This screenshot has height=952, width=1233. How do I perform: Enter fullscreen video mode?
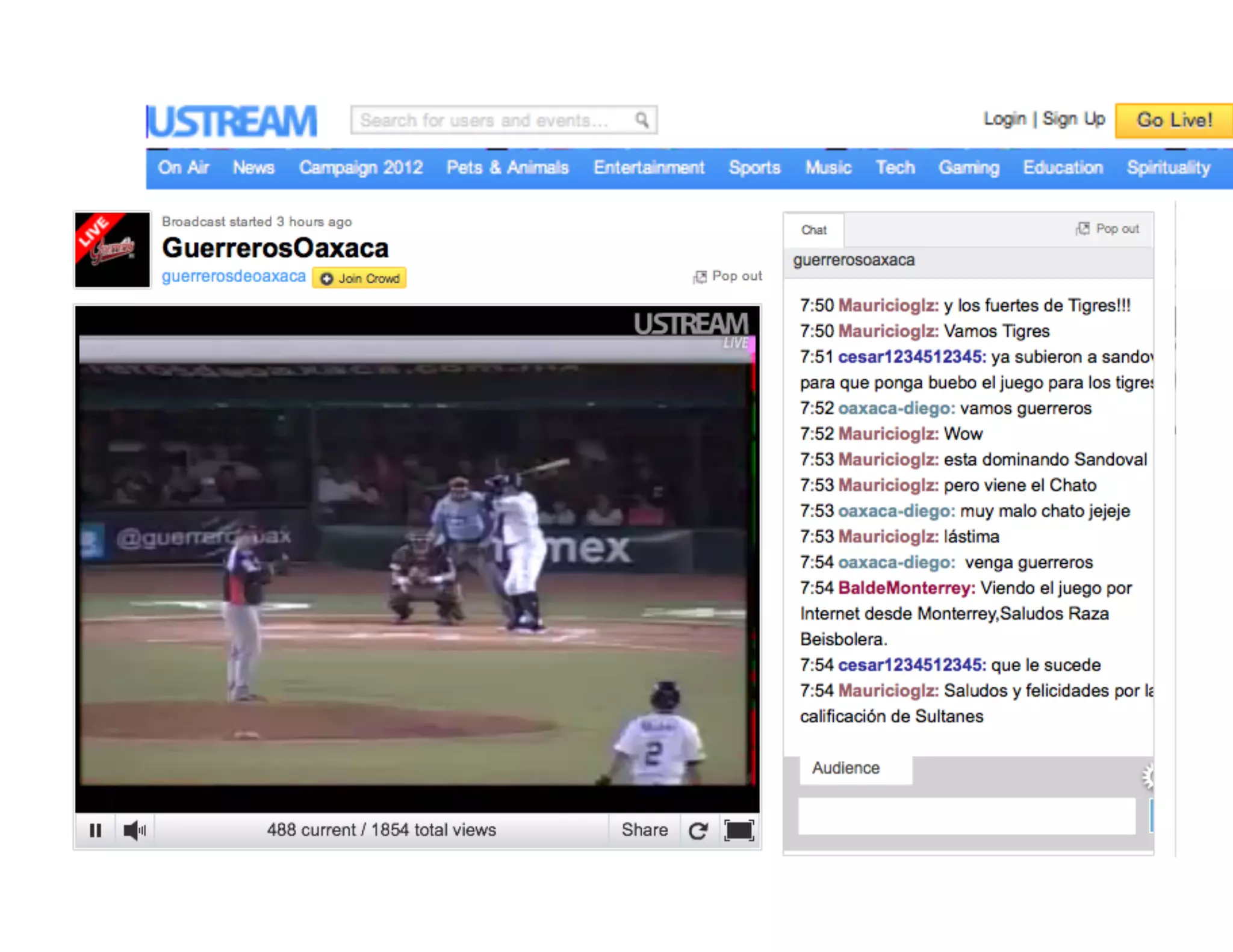point(739,830)
